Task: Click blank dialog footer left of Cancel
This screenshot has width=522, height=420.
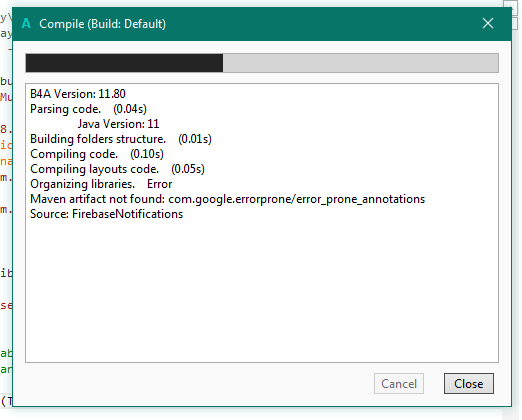Action: (193, 384)
